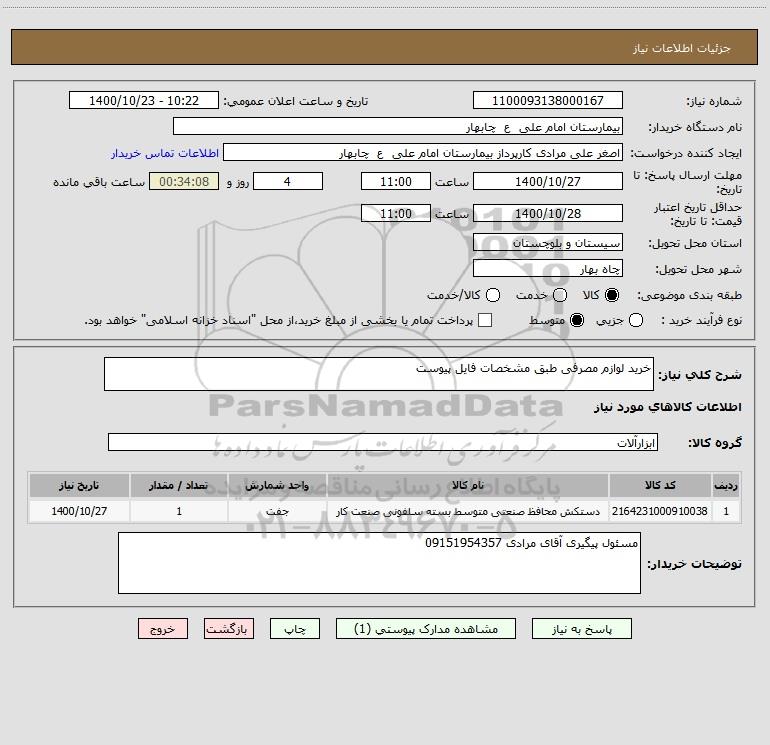Screen dimensions: 770x745
Task: Click the remaining time counter 00:34:08
Action: point(184,181)
